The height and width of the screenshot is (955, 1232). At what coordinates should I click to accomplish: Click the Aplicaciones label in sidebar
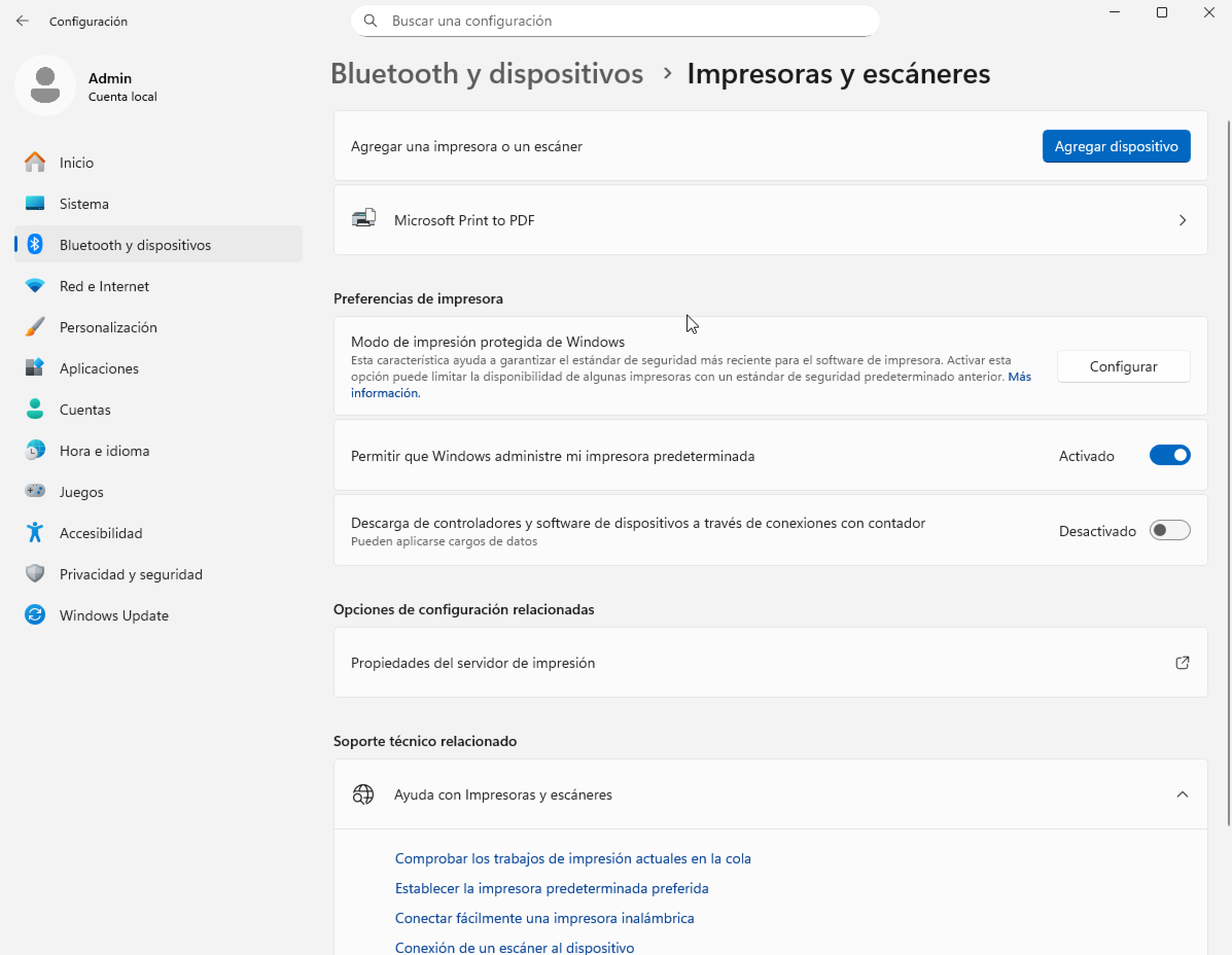pyautogui.click(x=99, y=368)
